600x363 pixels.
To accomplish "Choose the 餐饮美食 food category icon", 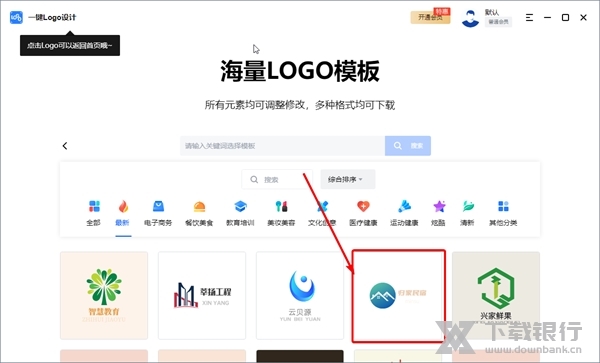I will click(199, 207).
